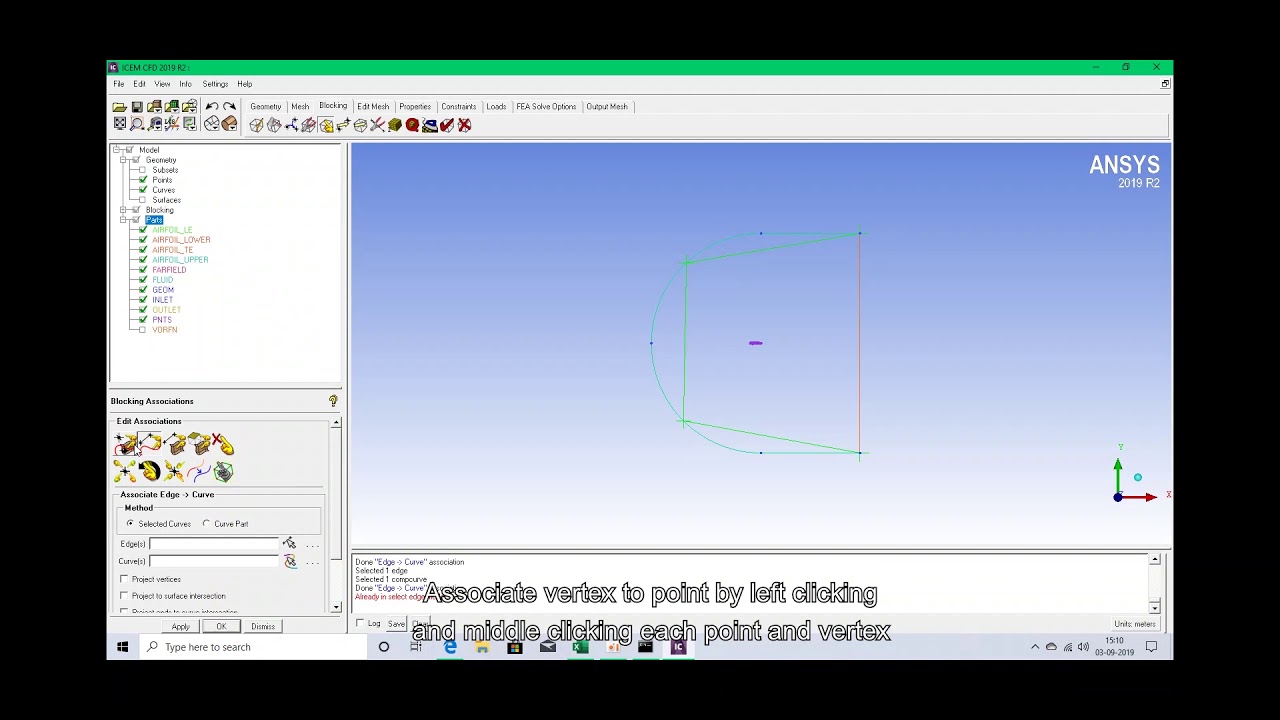Check the Project vertices option
The image size is (1280, 720).
pos(124,579)
